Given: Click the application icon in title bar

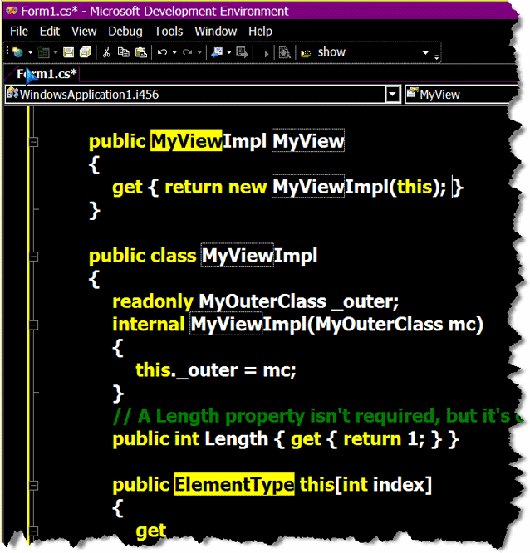Looking at the screenshot, I should [11, 11].
